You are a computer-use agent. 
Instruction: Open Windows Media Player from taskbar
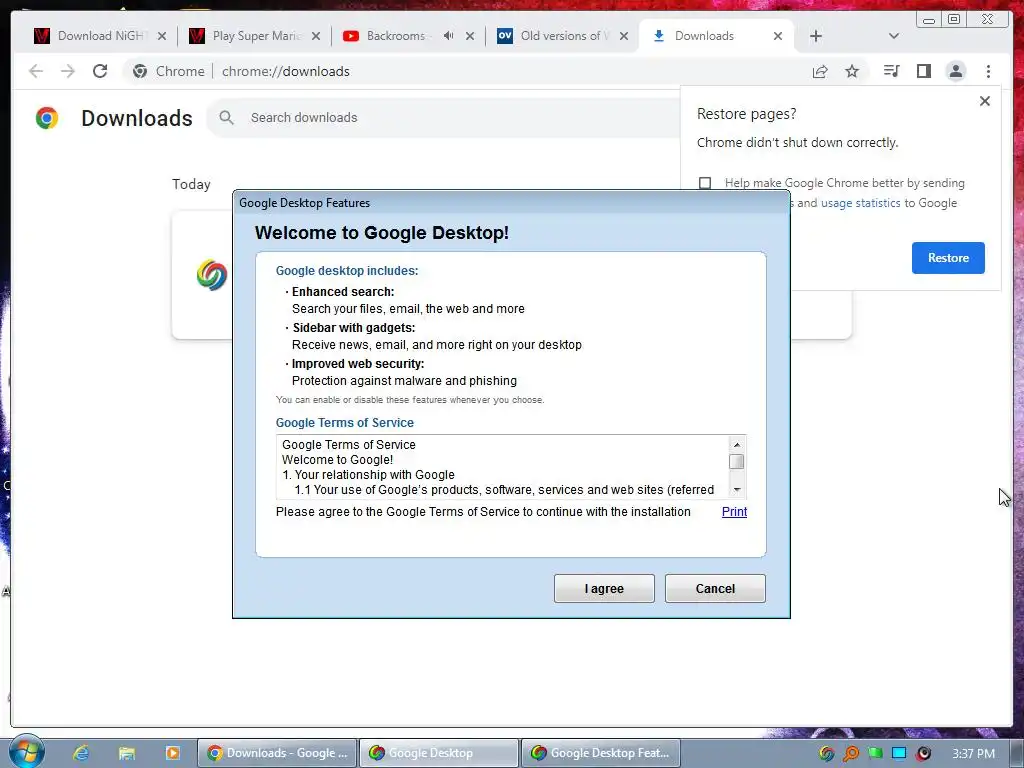tap(172, 753)
